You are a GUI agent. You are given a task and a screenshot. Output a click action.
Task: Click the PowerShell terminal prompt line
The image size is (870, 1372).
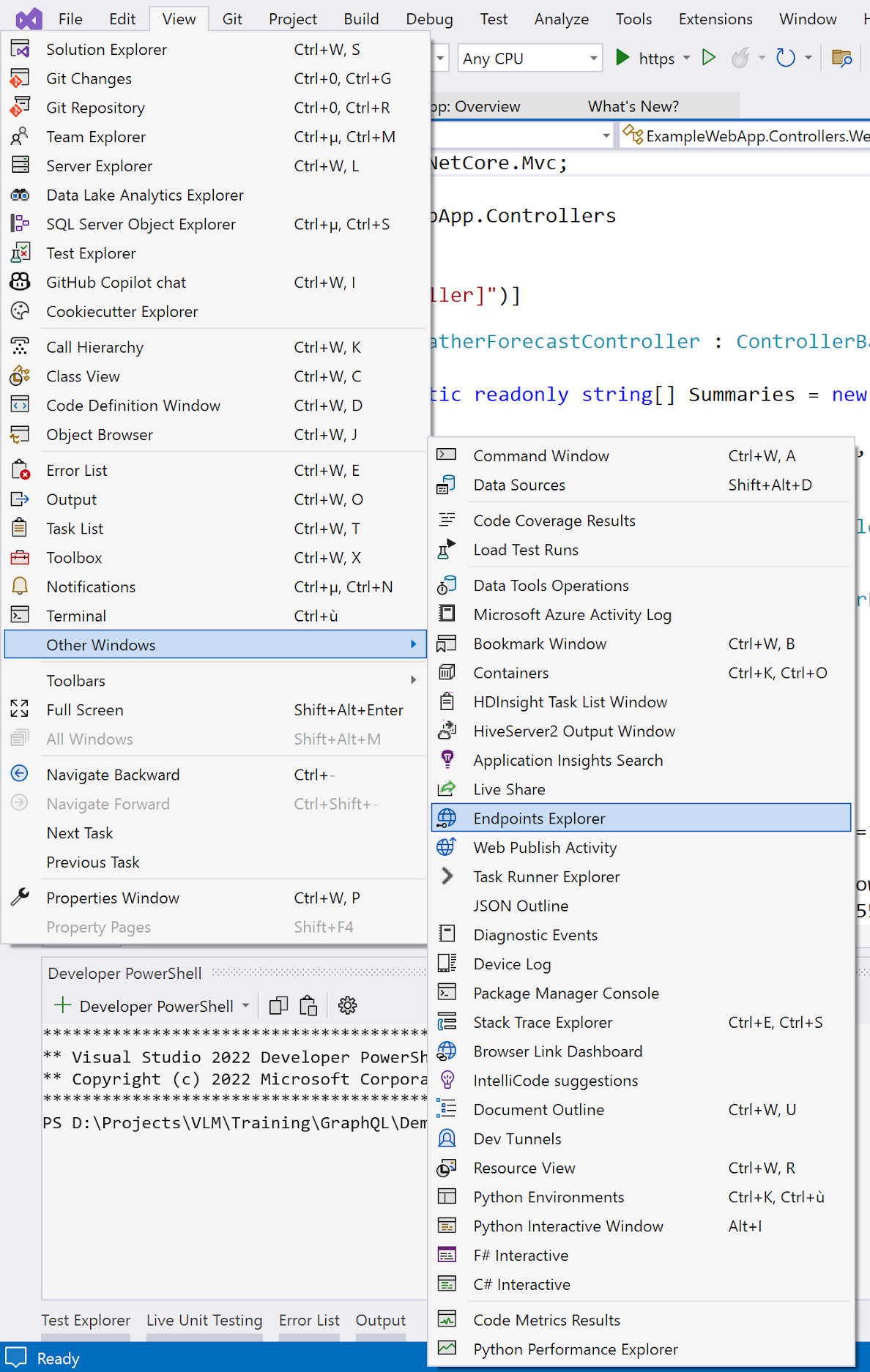pos(234,1123)
